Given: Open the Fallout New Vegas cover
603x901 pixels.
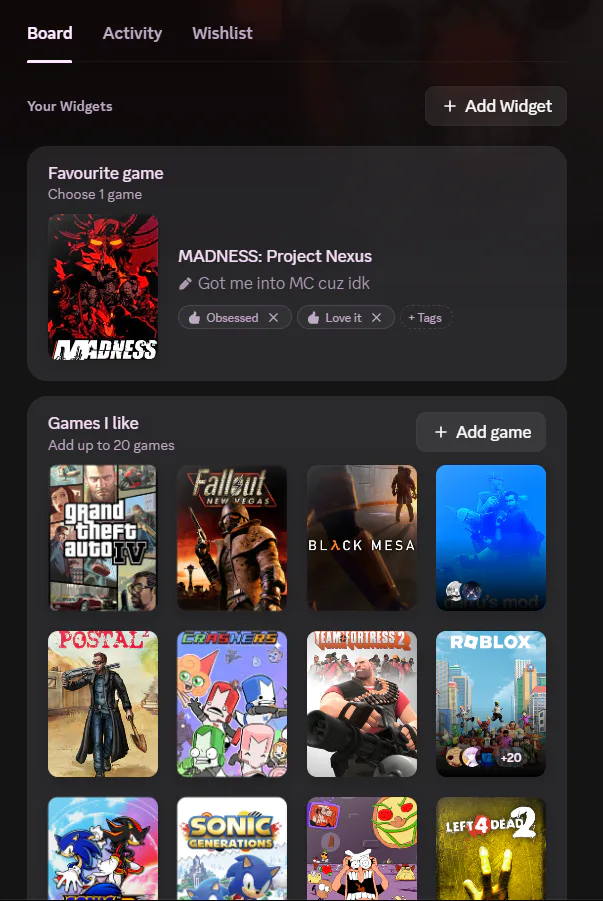Looking at the screenshot, I should (x=232, y=538).
